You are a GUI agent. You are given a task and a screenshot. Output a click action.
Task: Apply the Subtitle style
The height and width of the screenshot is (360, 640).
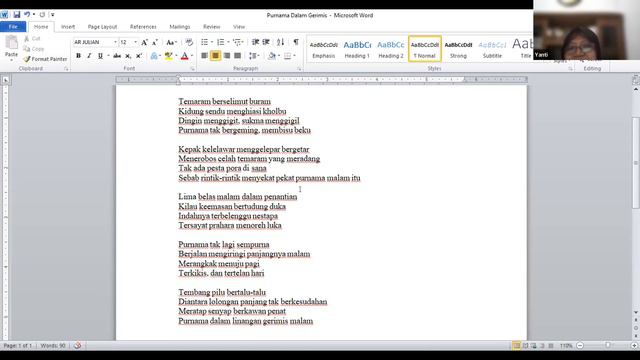(x=492, y=49)
